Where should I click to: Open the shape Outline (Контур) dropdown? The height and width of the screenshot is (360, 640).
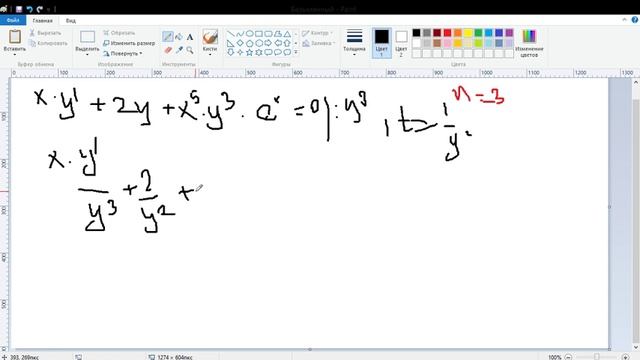point(318,33)
